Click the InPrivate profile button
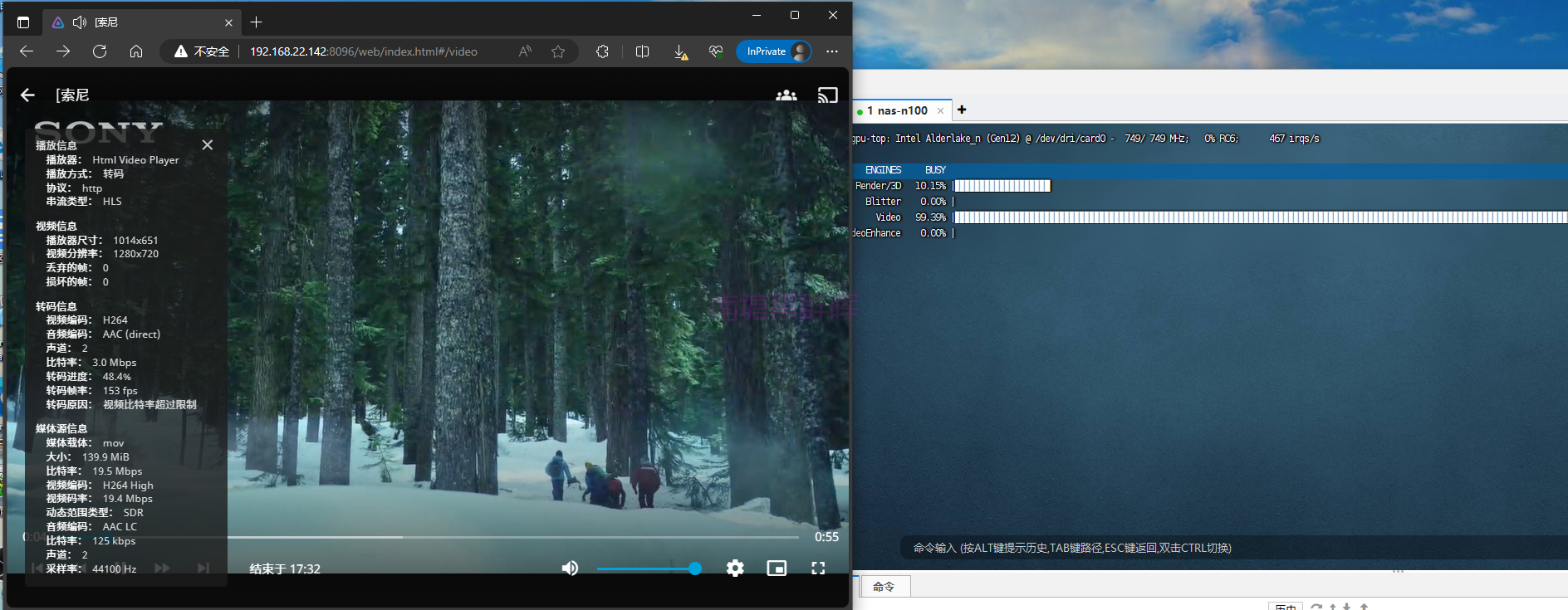The image size is (1568, 610). (x=774, y=51)
